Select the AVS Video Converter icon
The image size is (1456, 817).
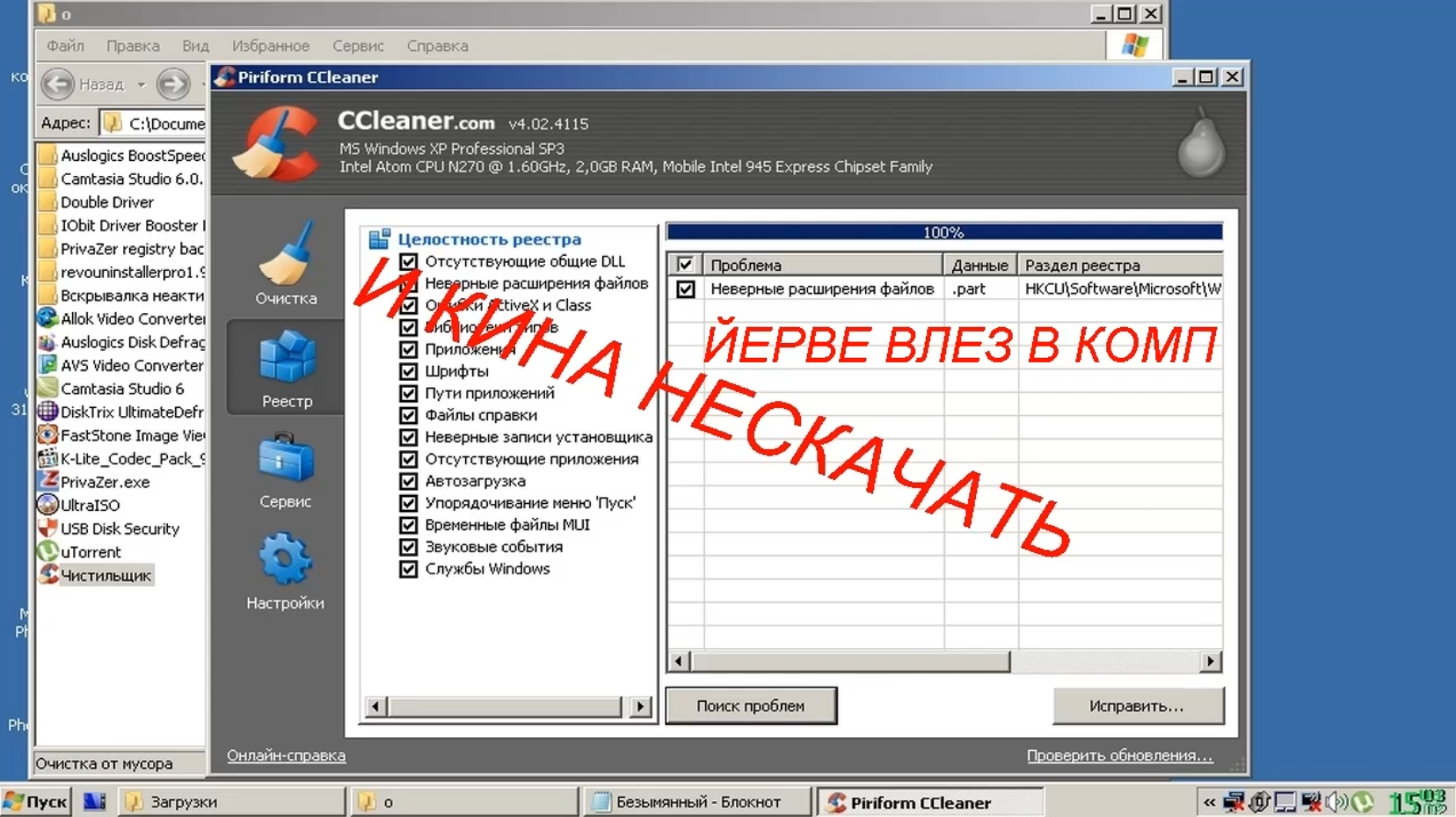(x=47, y=365)
